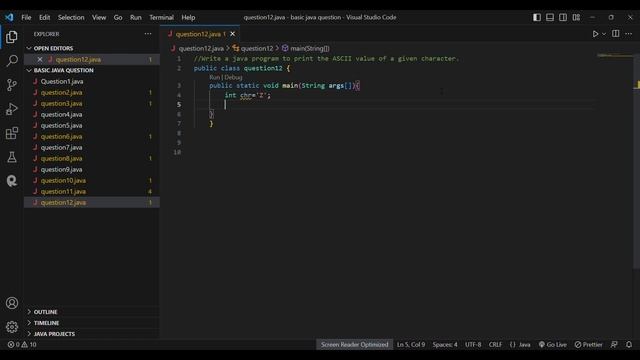Open editor more actions ellipsis

click(x=629, y=34)
